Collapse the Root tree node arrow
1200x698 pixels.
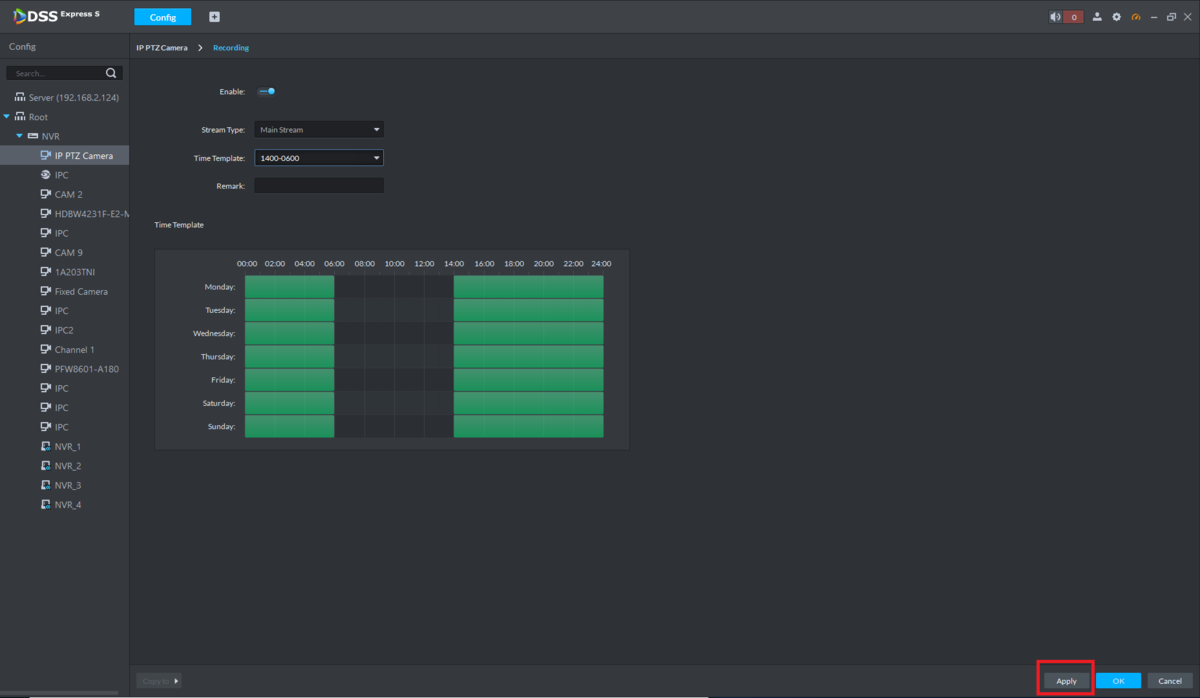coord(7,117)
